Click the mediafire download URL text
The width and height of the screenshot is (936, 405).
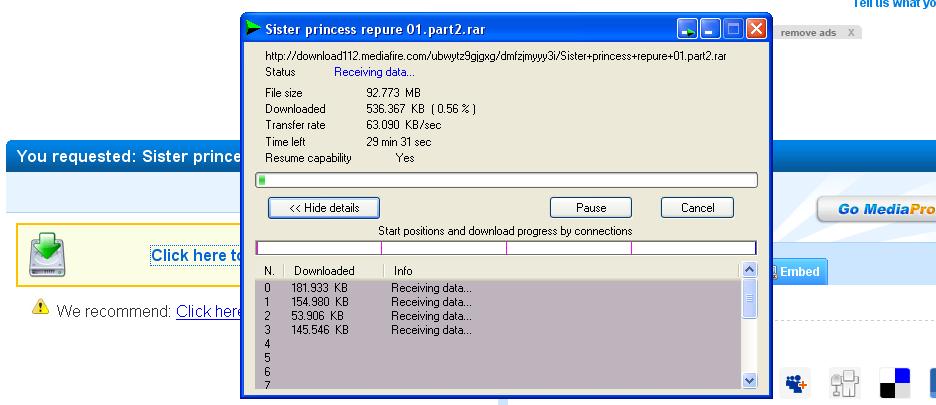tap(495, 56)
